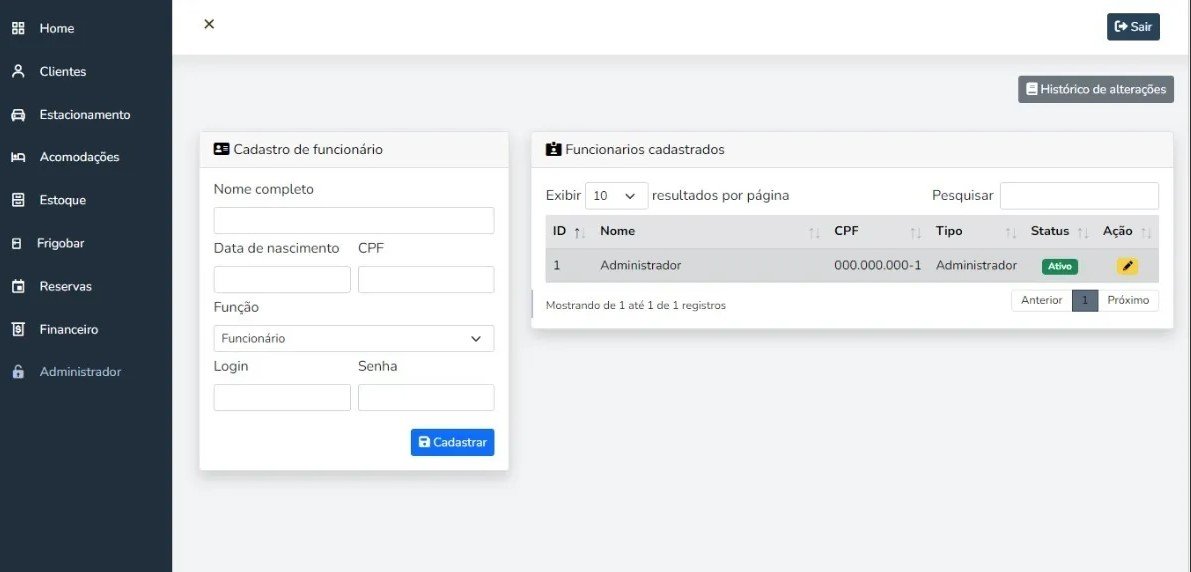This screenshot has width=1191, height=572.
Task: Click the Reservas calendar icon
Action: click(18, 286)
